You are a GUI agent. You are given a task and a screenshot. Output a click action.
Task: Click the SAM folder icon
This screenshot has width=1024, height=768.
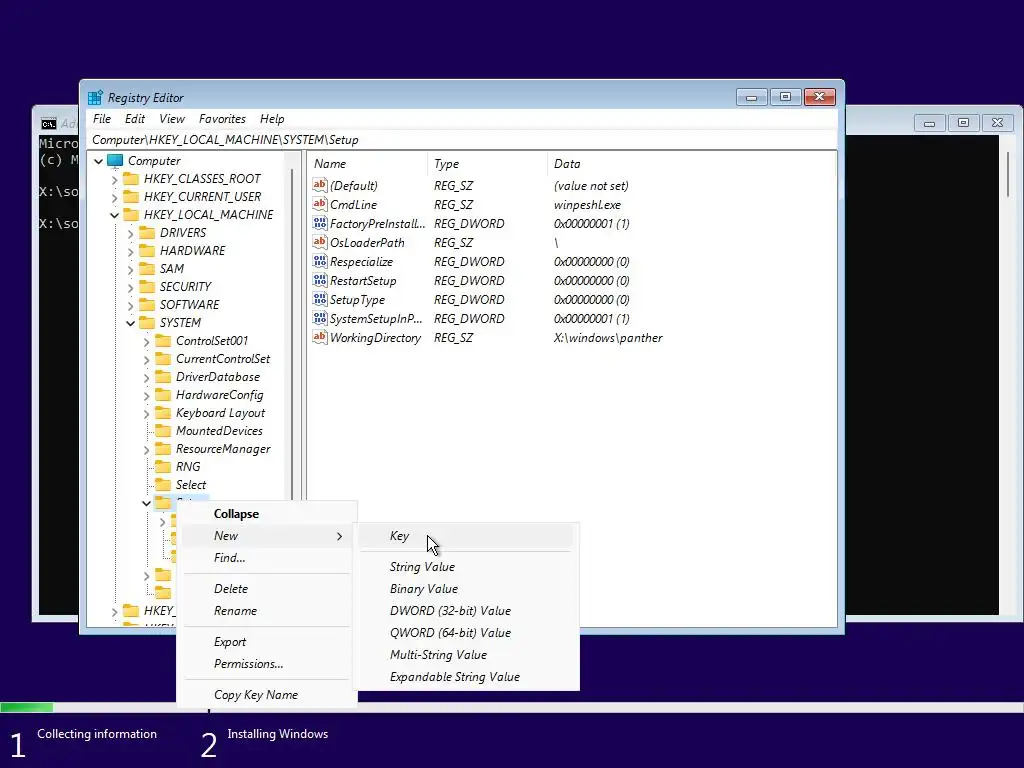[x=148, y=268]
